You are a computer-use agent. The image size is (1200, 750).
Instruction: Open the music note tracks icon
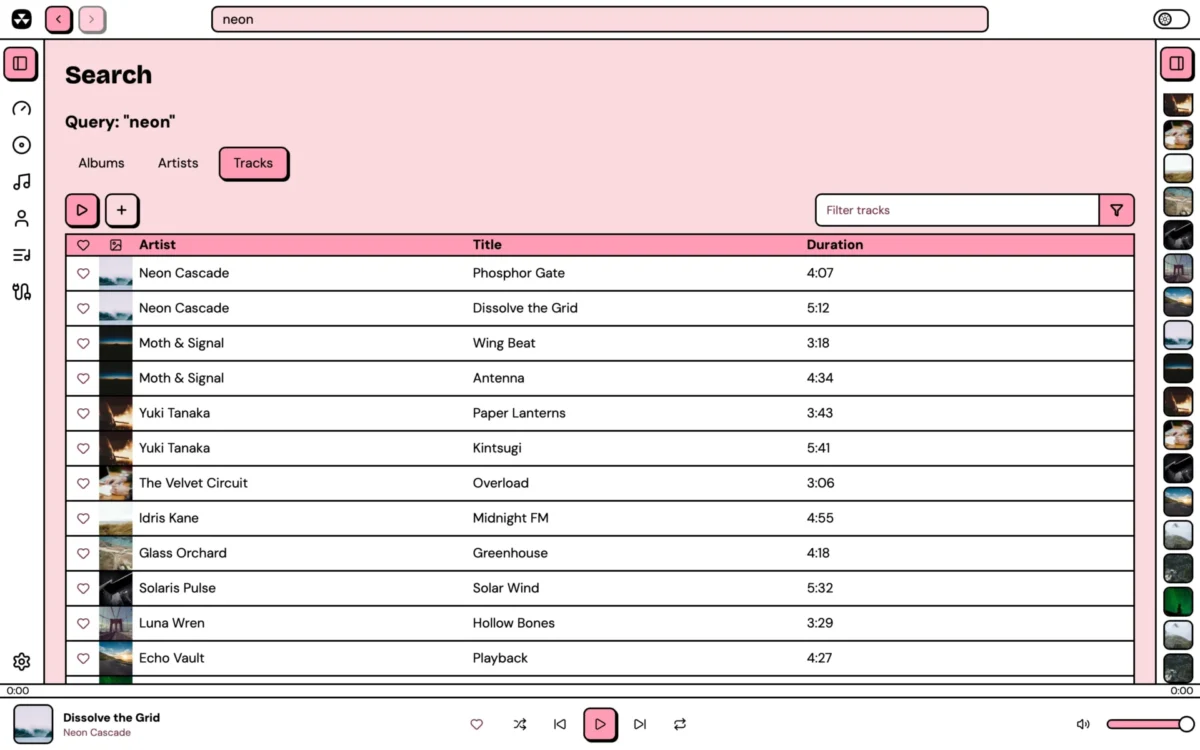point(21,182)
